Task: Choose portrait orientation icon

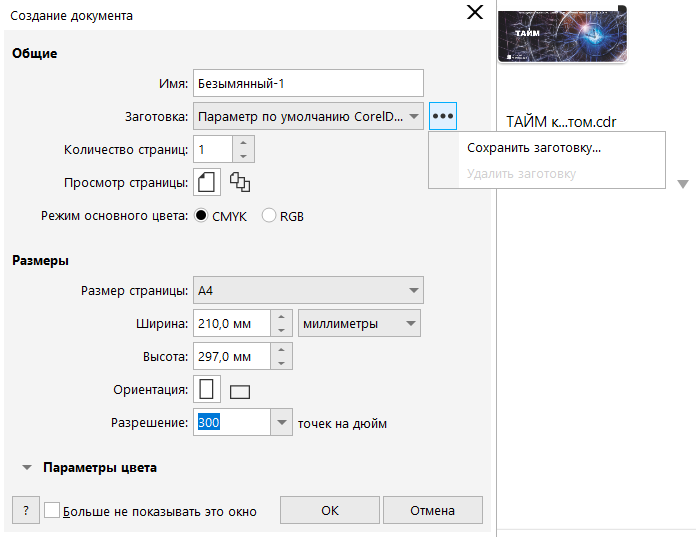Action: point(207,390)
